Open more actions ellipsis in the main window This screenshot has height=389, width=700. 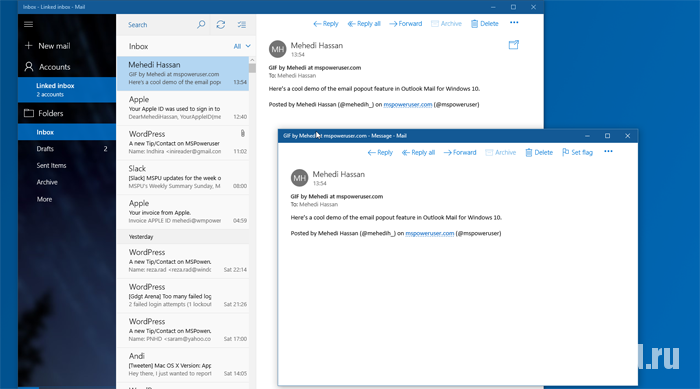tap(514, 23)
